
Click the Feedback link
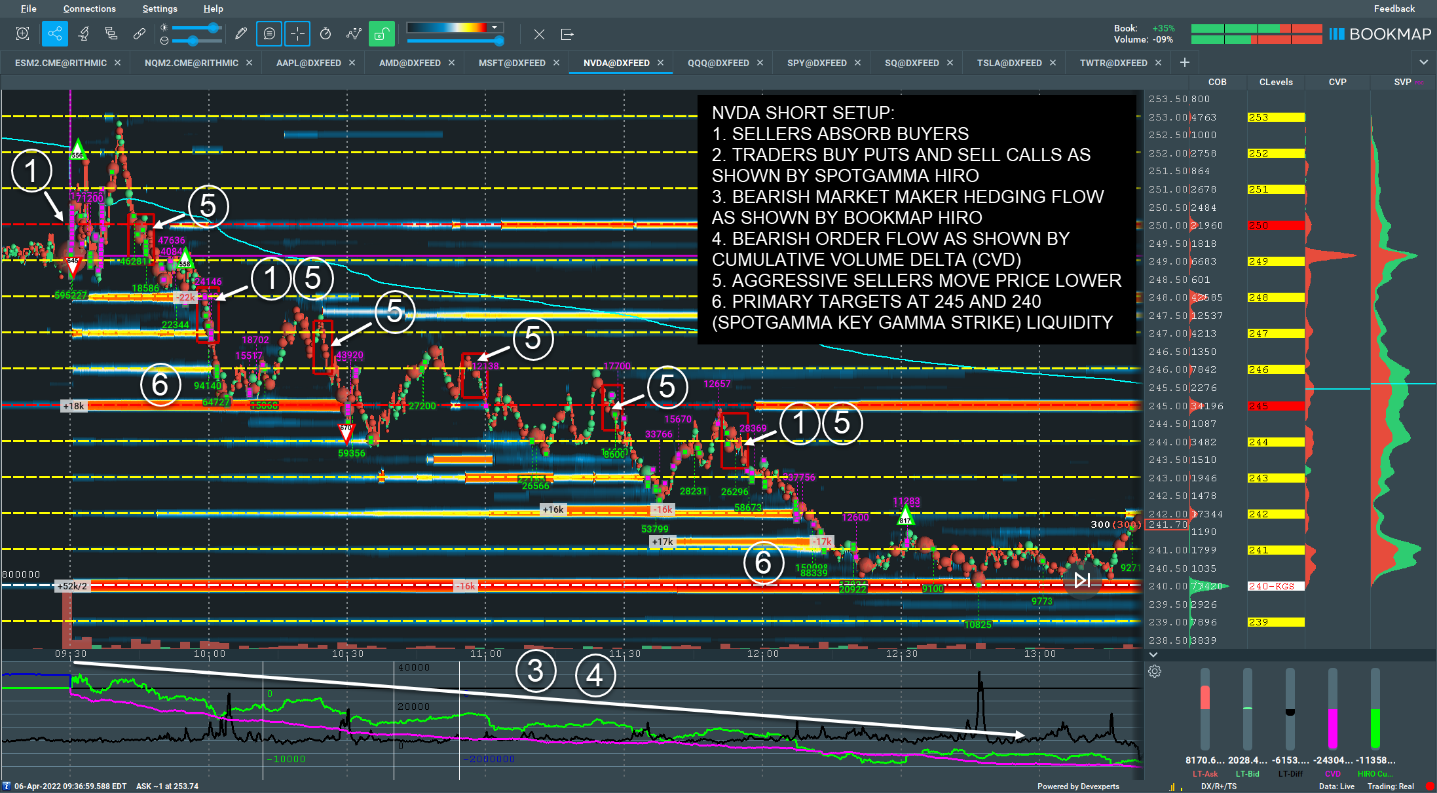click(1394, 8)
